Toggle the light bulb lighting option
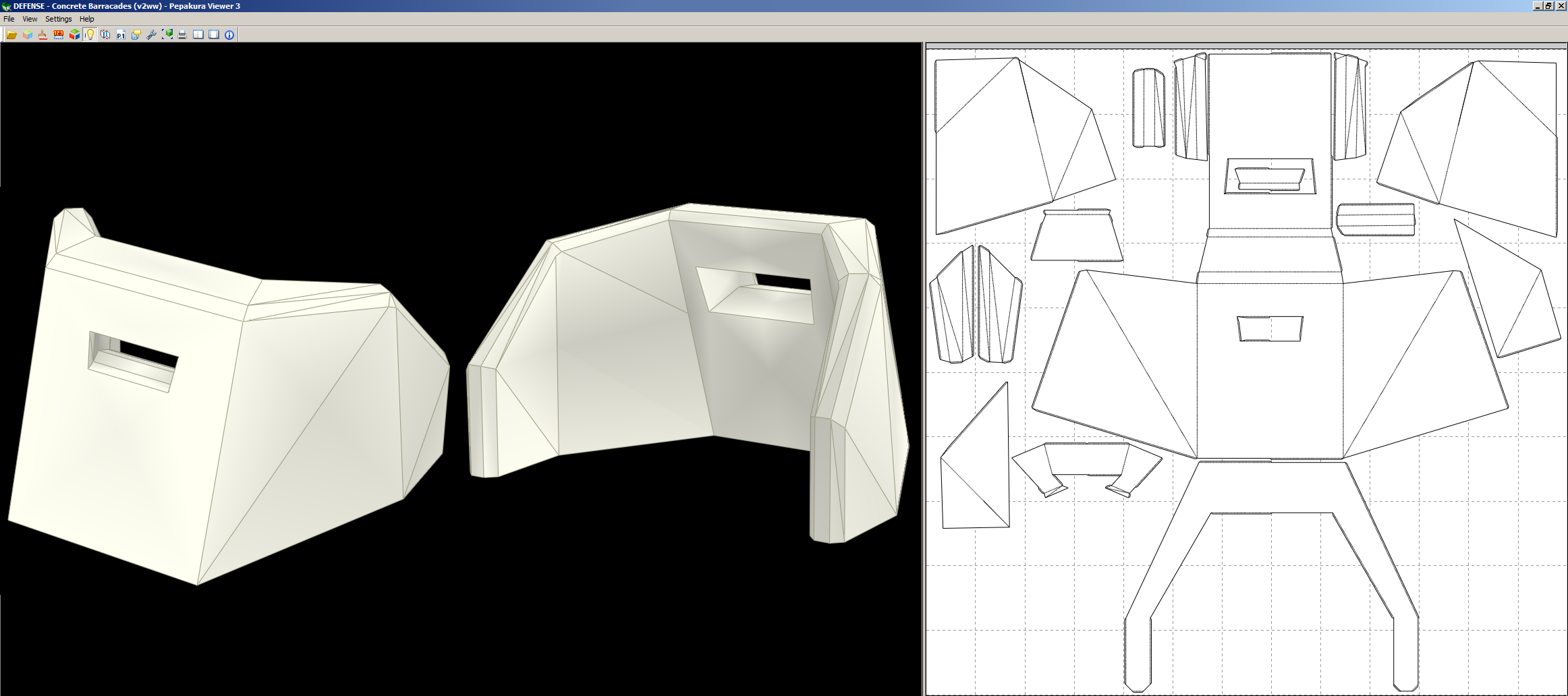This screenshot has height=696, width=1568. click(x=90, y=34)
